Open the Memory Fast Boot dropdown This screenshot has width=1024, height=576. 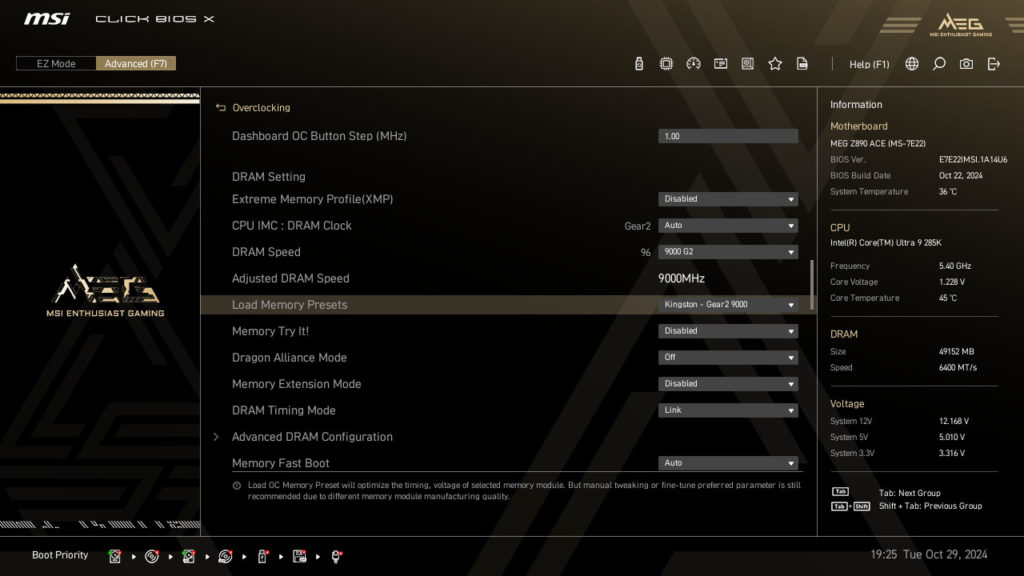[728, 463]
